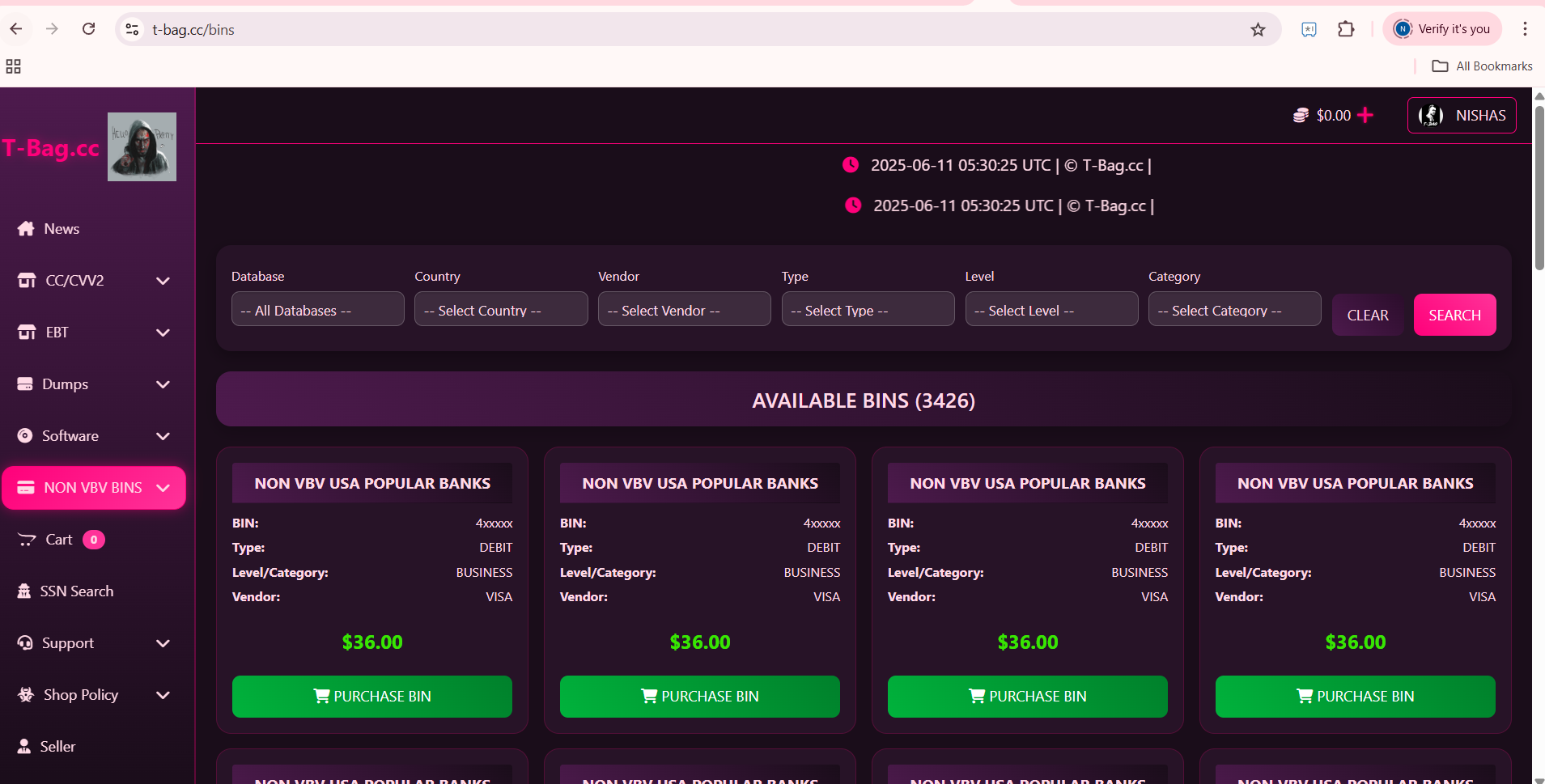
Task: Open the News sidebar item
Action: (x=62, y=229)
